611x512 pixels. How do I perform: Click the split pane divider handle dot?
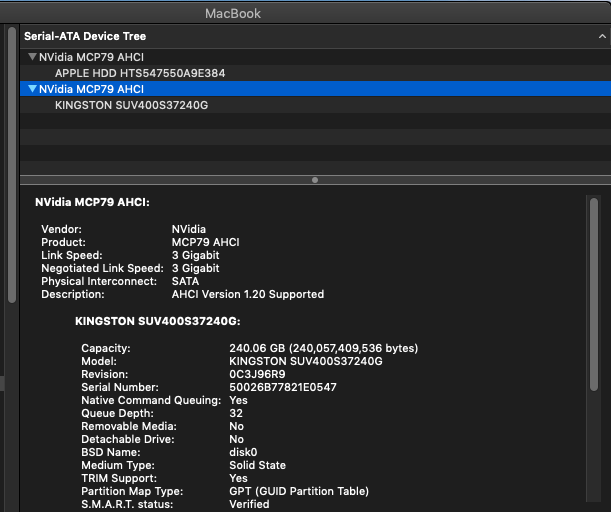[315, 180]
